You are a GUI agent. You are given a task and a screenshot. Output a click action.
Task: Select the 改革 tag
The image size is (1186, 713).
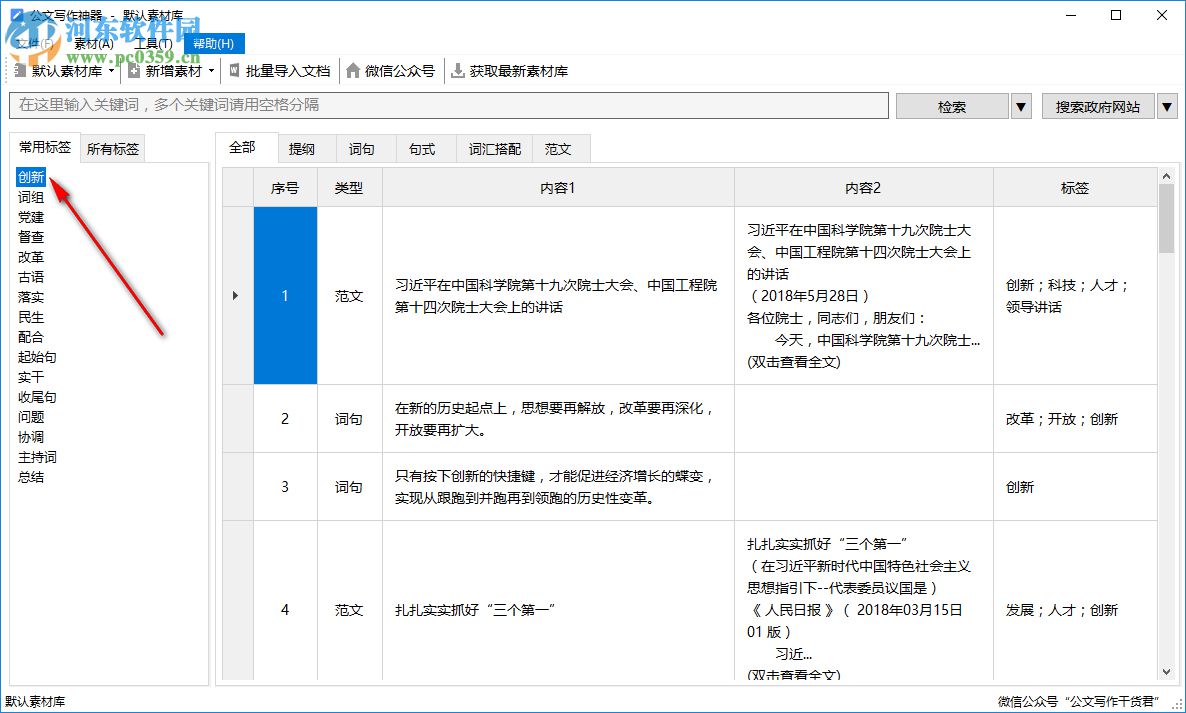(x=31, y=257)
